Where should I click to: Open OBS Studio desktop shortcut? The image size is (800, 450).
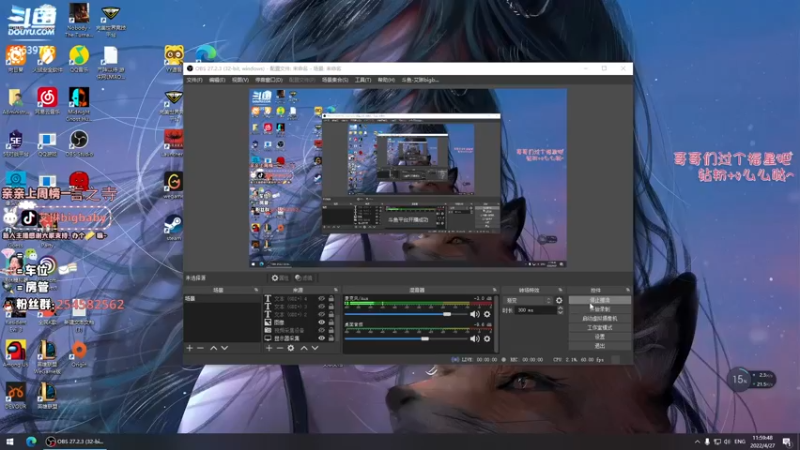(x=79, y=143)
